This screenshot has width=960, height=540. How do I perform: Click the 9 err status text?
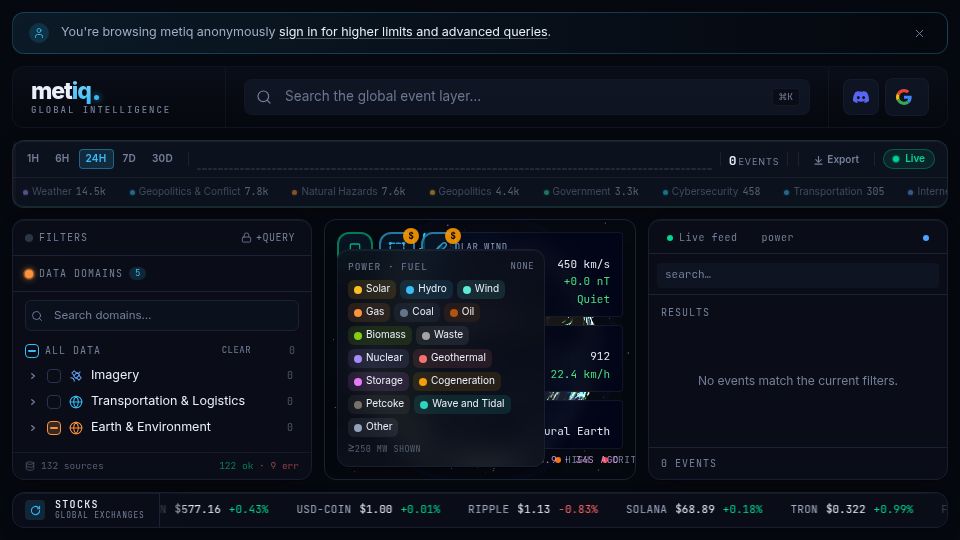coord(285,466)
